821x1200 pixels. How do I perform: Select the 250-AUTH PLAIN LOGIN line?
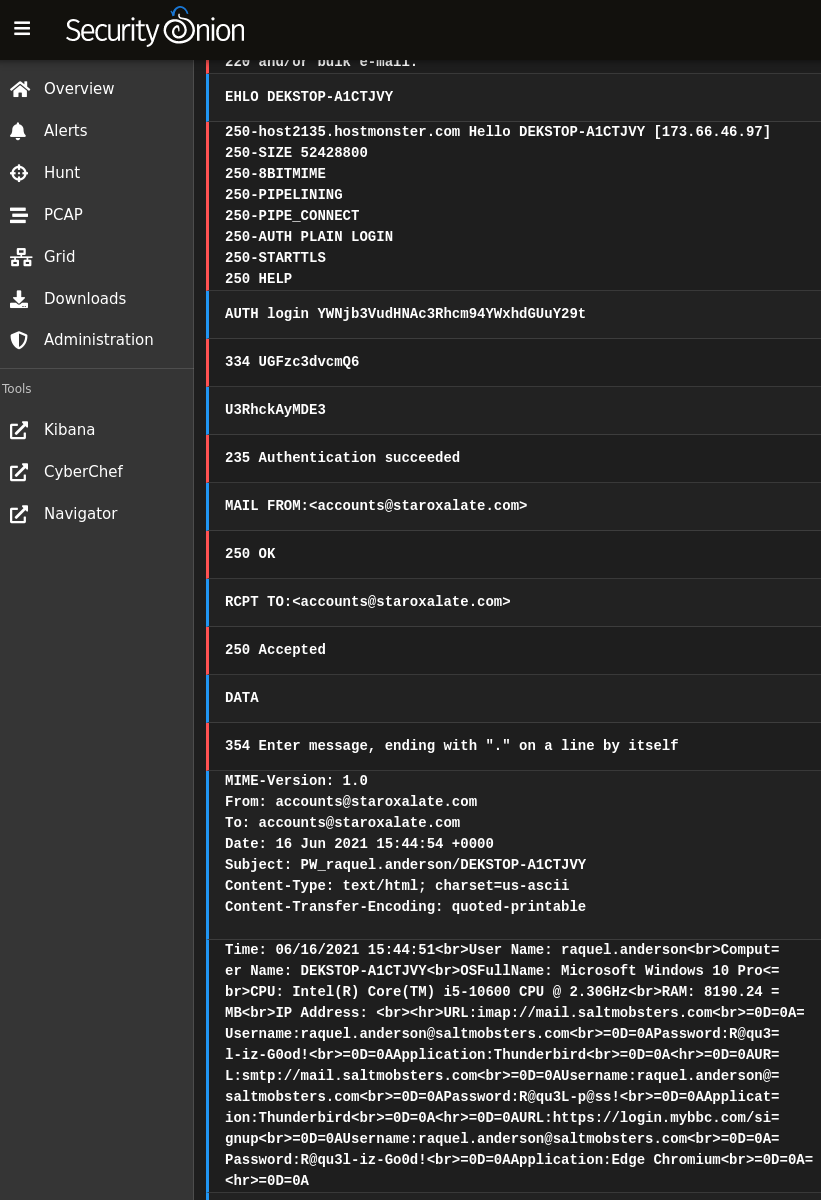click(x=309, y=237)
